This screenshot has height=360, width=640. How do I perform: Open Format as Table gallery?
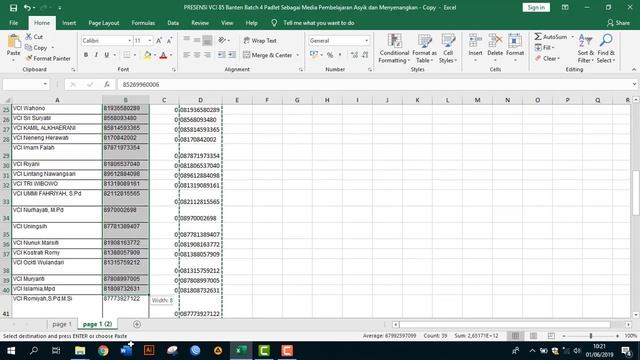tap(424, 49)
